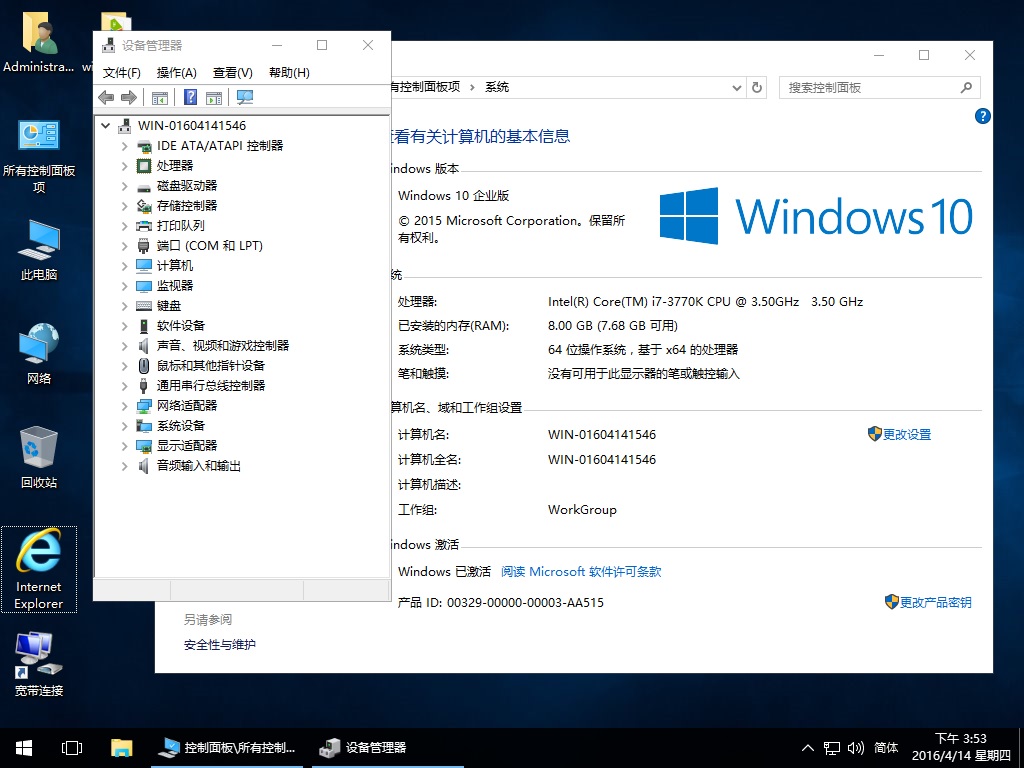Click the 更改设置 link

point(906,434)
